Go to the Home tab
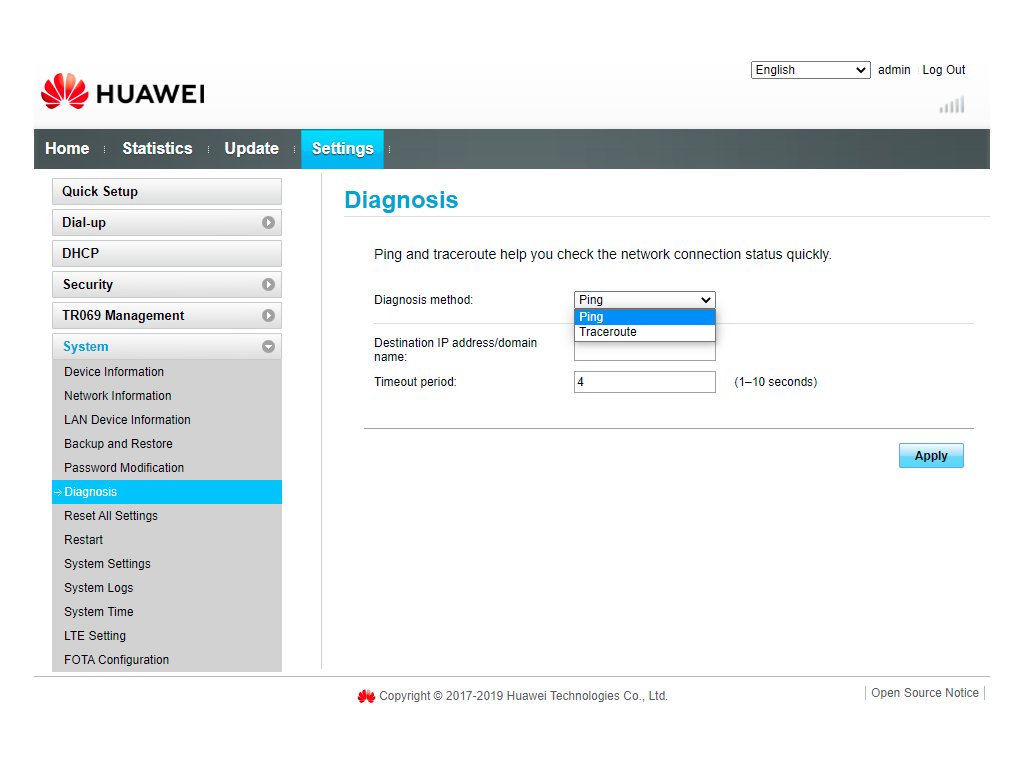The image size is (1024, 768). tap(67, 149)
